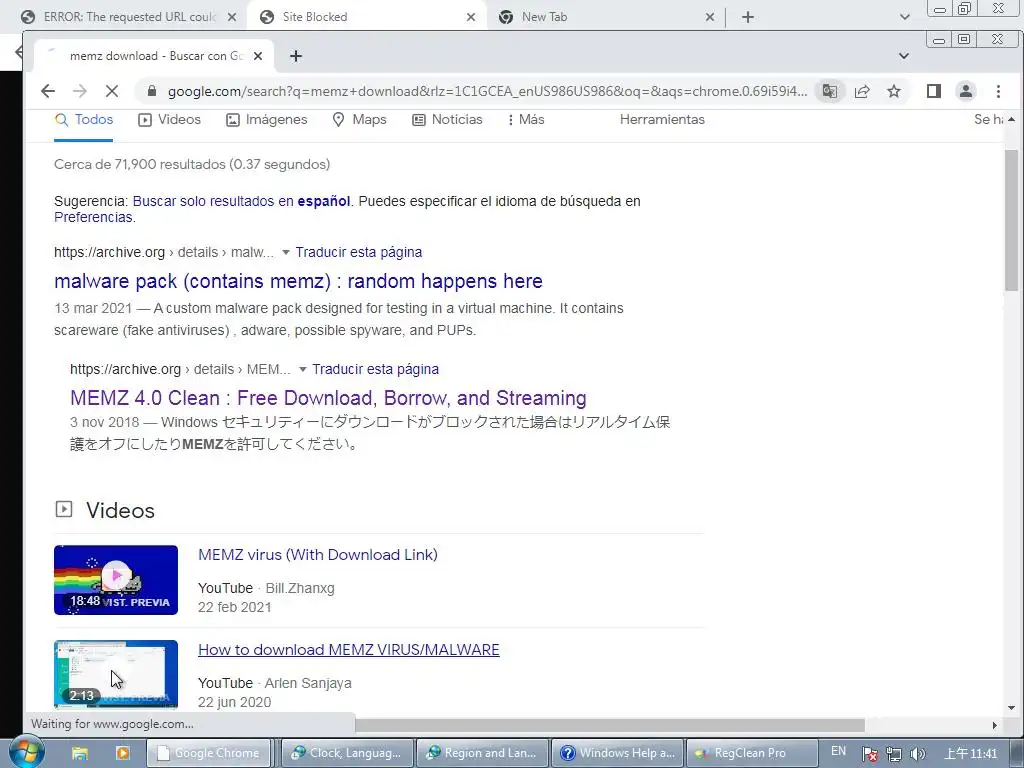This screenshot has height=768, width=1024.
Task: Switch to the Noticias search tab
Action: coord(447,120)
